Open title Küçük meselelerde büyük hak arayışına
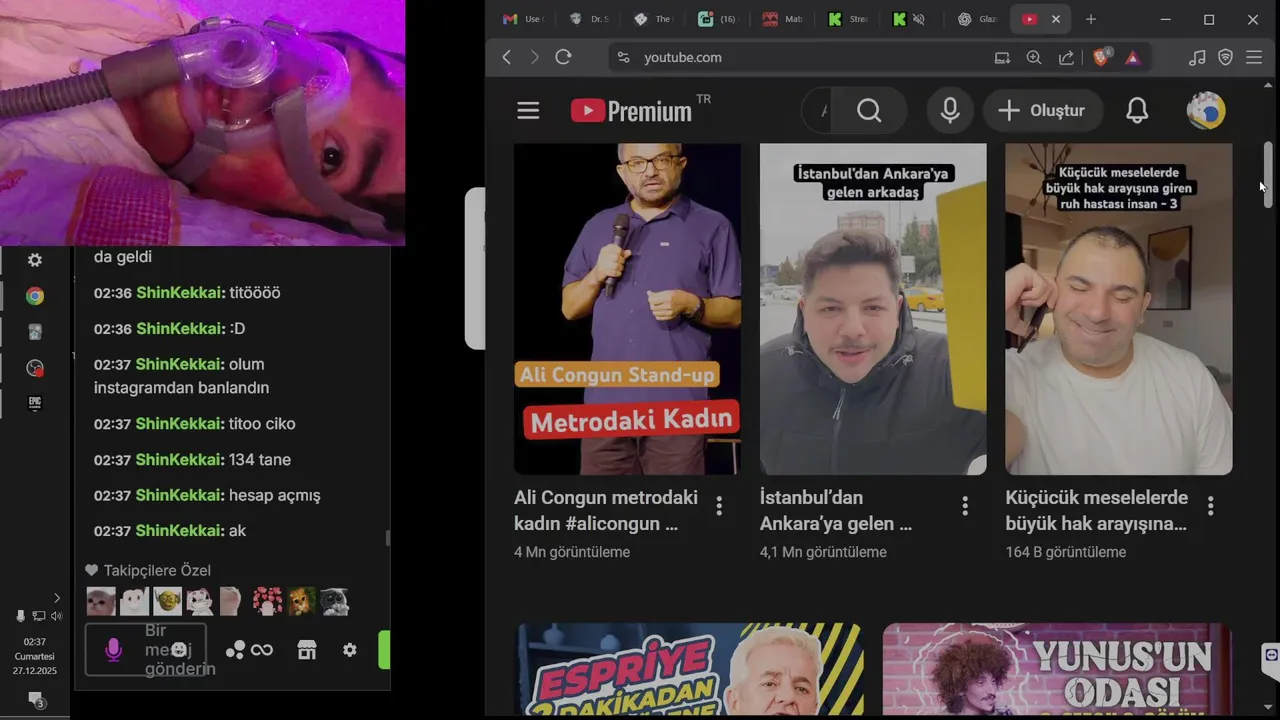 point(1097,510)
